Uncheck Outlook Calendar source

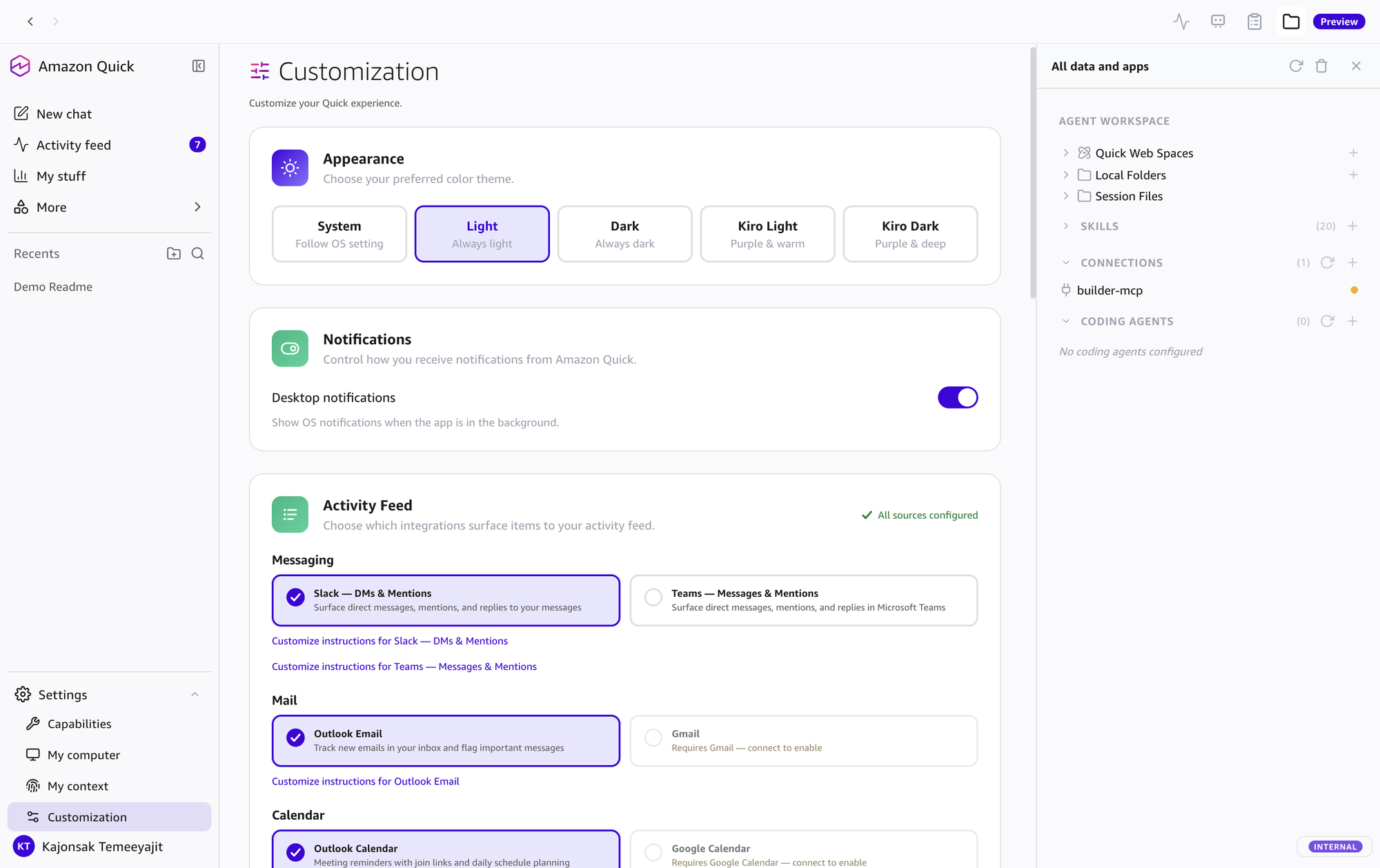click(x=446, y=850)
